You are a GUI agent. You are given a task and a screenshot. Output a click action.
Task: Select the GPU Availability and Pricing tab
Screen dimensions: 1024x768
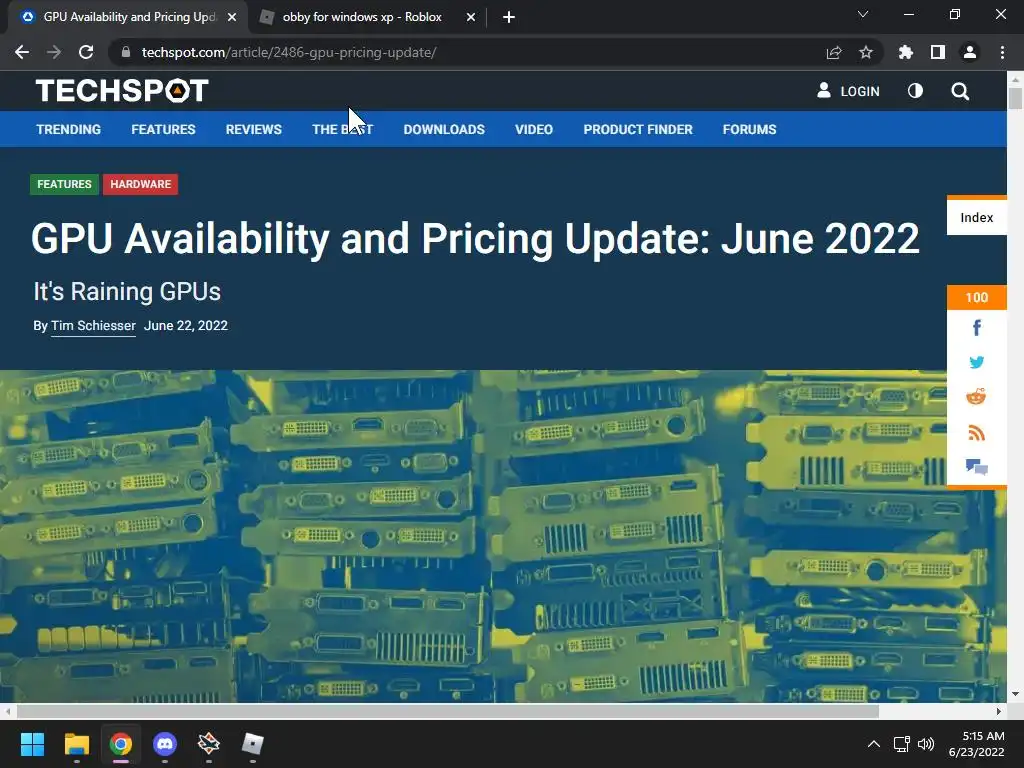coord(129,17)
